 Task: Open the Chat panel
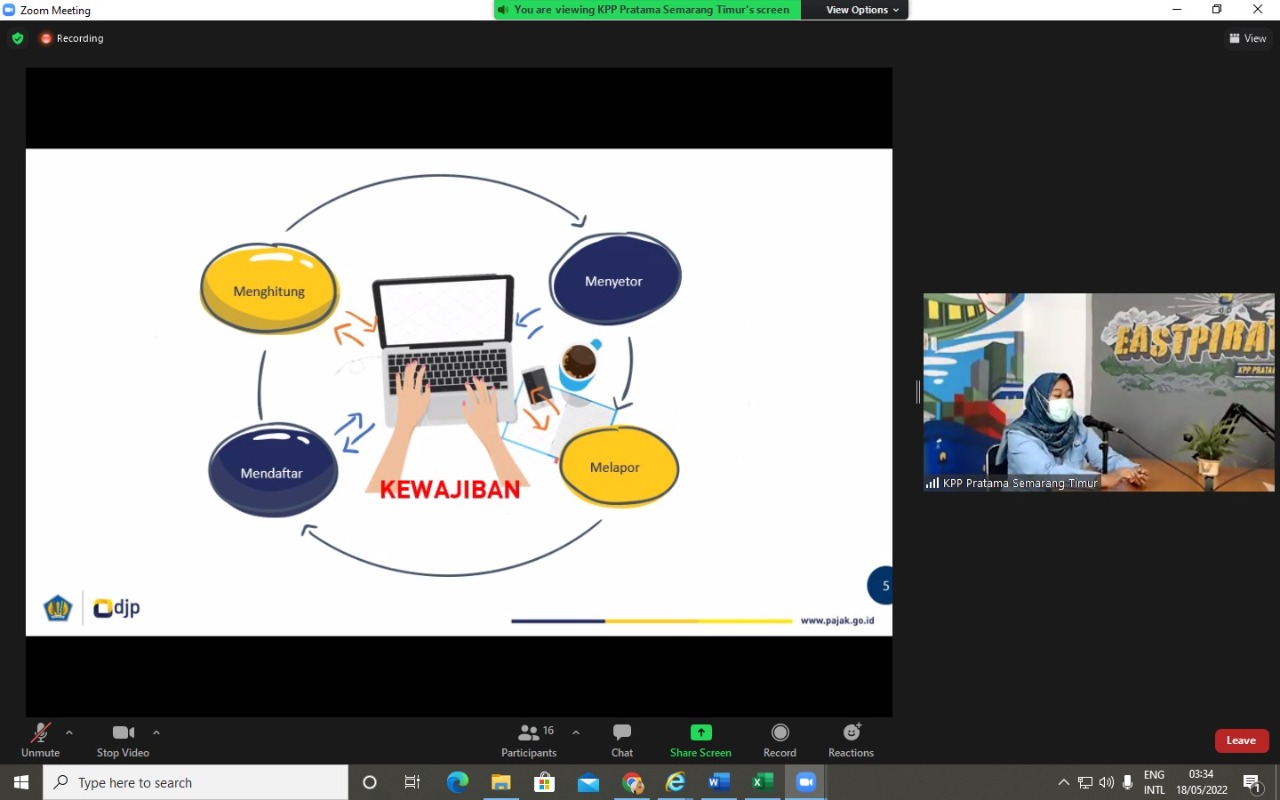[x=622, y=740]
